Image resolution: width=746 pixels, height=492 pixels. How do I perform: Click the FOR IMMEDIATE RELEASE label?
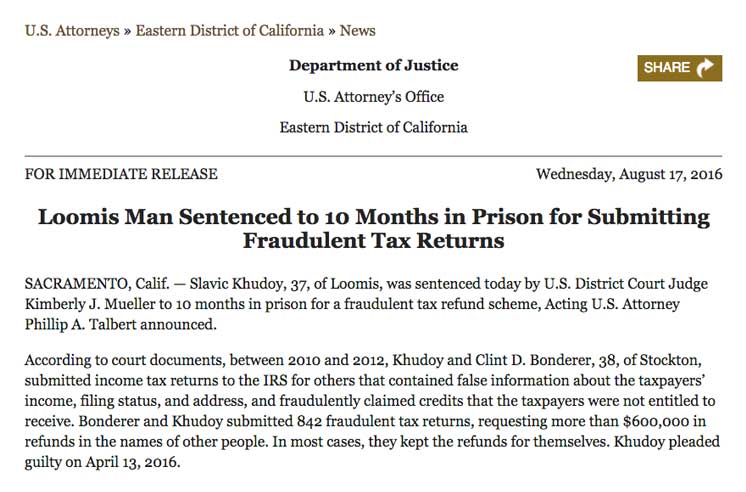(121, 174)
